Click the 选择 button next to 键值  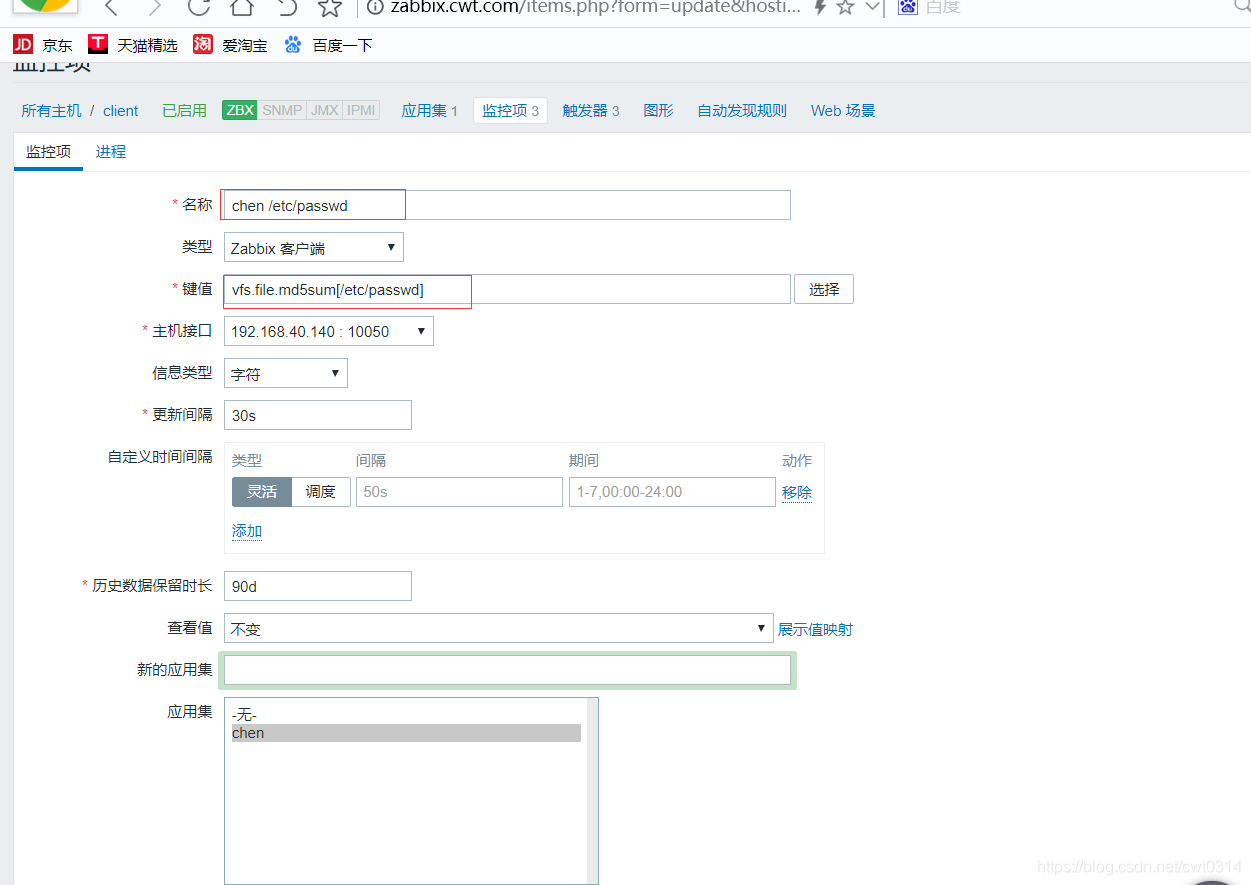824,289
